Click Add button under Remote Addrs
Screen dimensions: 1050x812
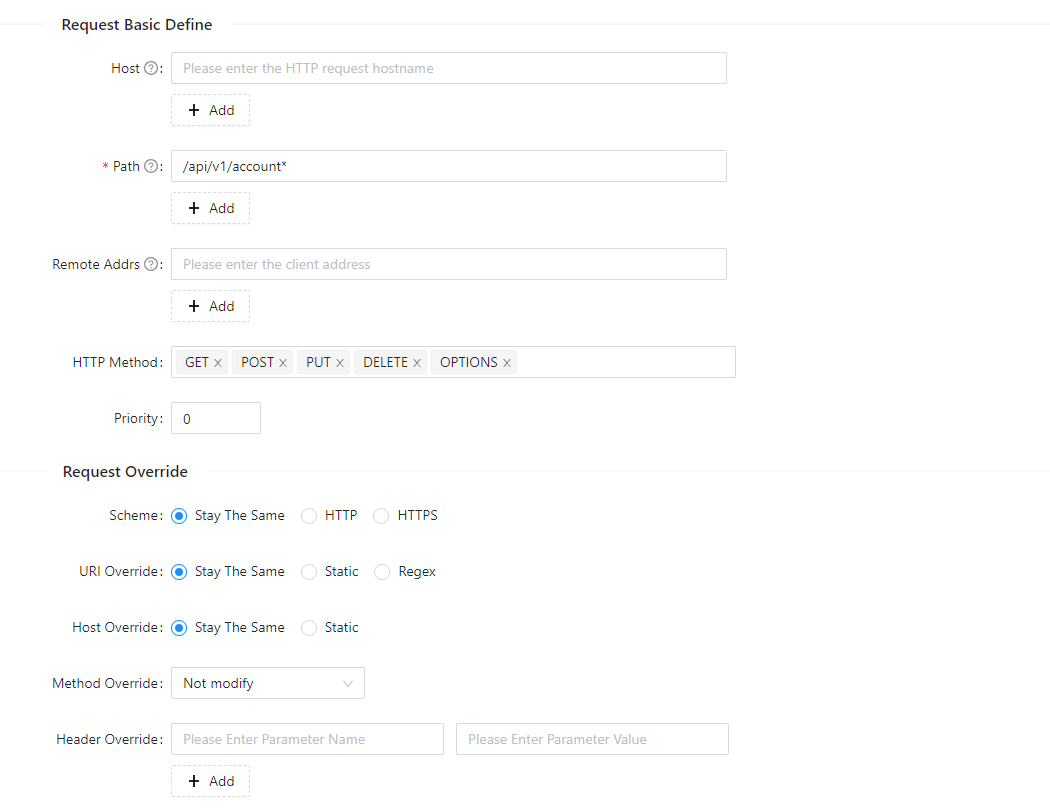211,306
